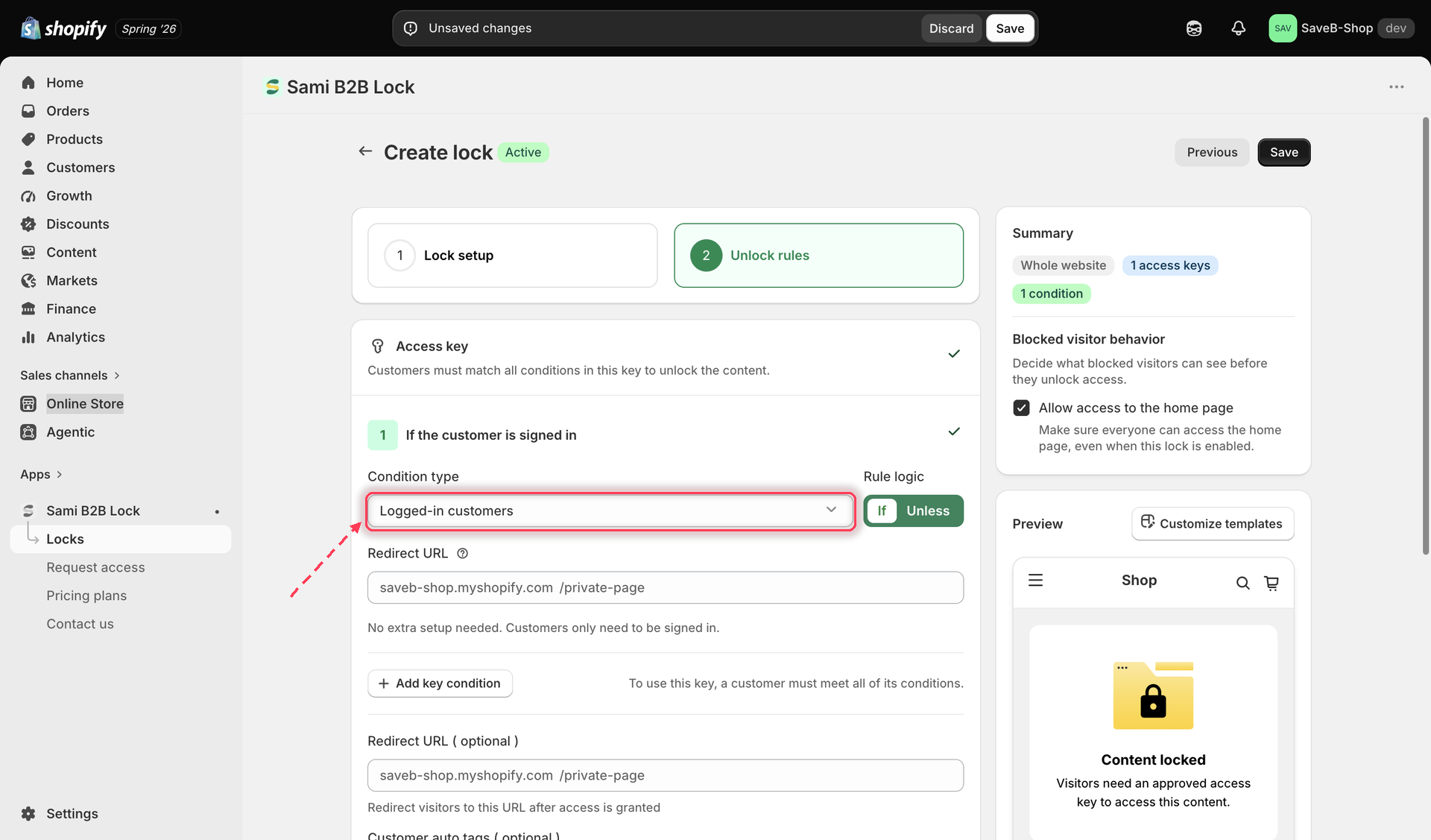Click the black Save button beside Previous
Image resolution: width=1431 pixels, height=840 pixels.
pos(1283,152)
